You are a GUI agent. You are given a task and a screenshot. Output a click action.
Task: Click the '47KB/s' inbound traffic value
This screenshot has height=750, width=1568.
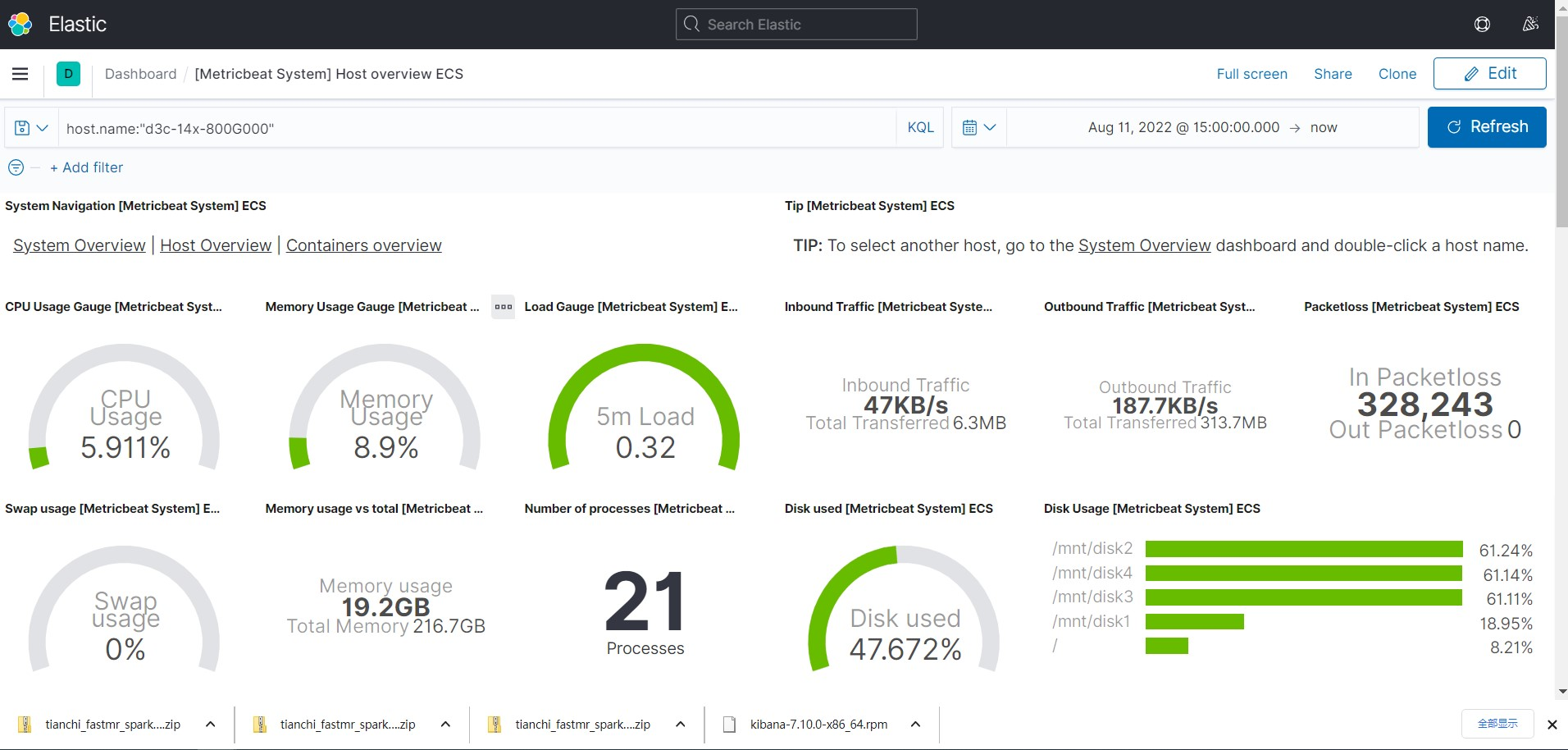[905, 405]
